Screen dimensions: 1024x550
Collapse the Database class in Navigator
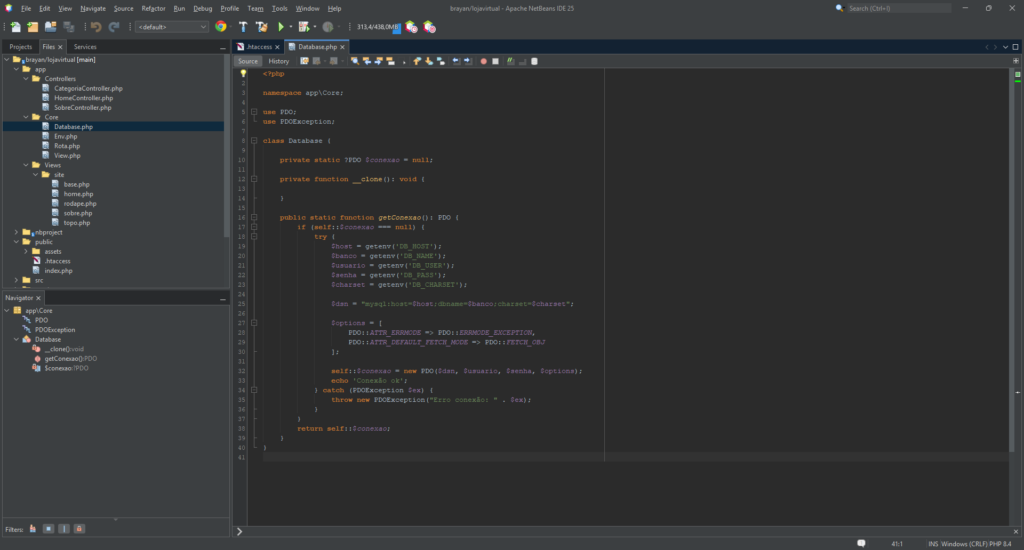point(16,340)
